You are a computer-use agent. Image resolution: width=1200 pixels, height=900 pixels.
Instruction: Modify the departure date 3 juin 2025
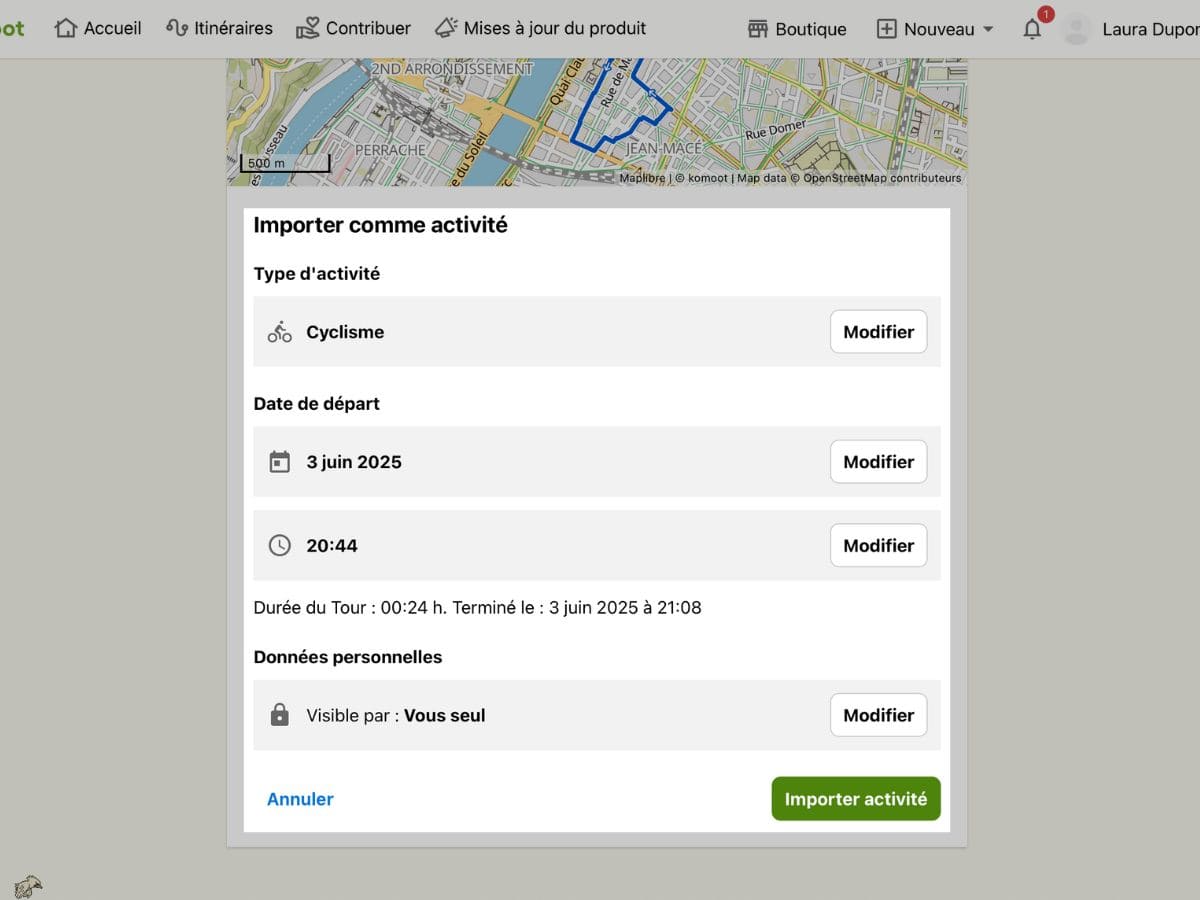tap(879, 462)
